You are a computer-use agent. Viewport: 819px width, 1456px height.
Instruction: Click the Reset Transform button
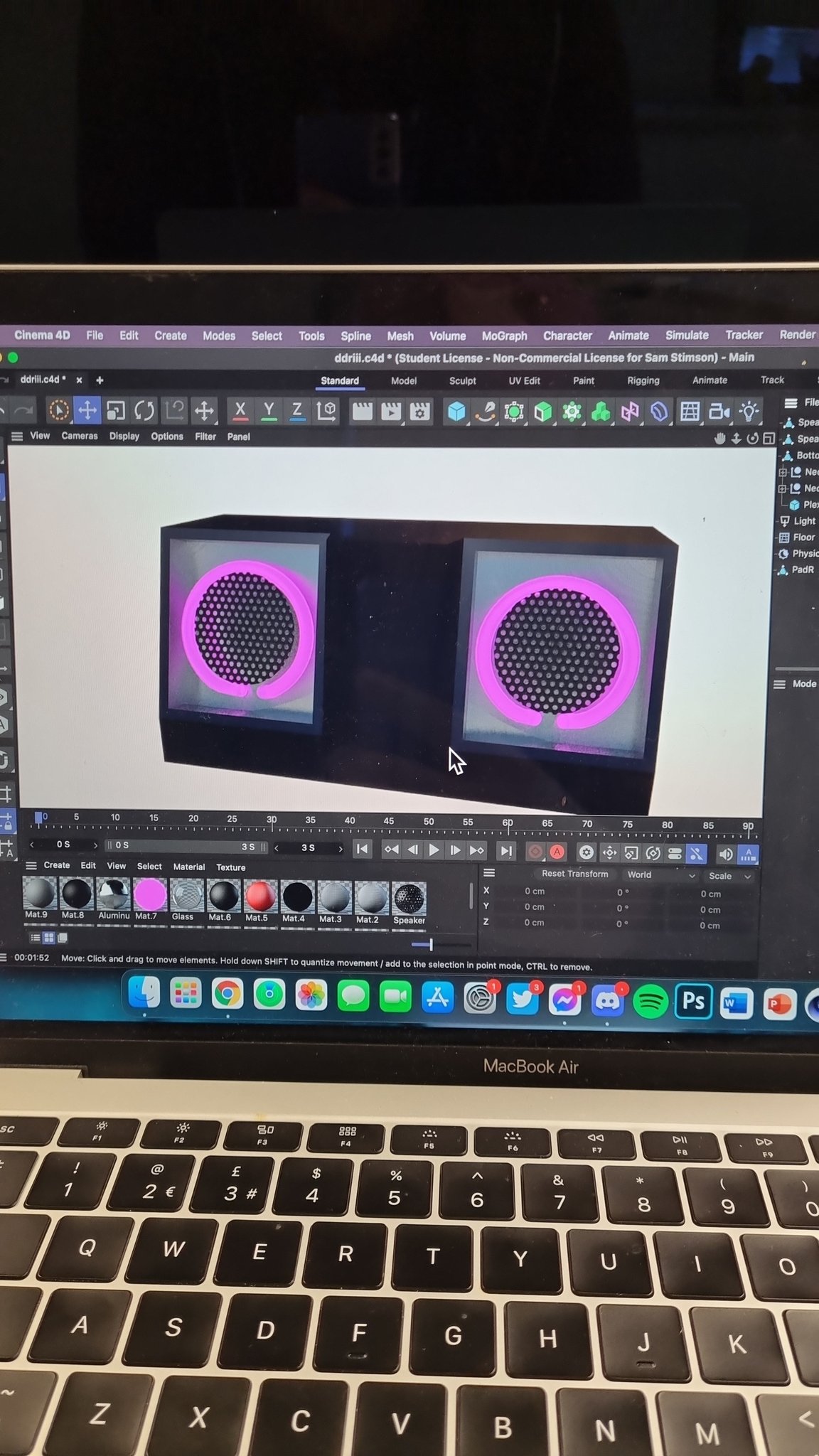click(574, 874)
